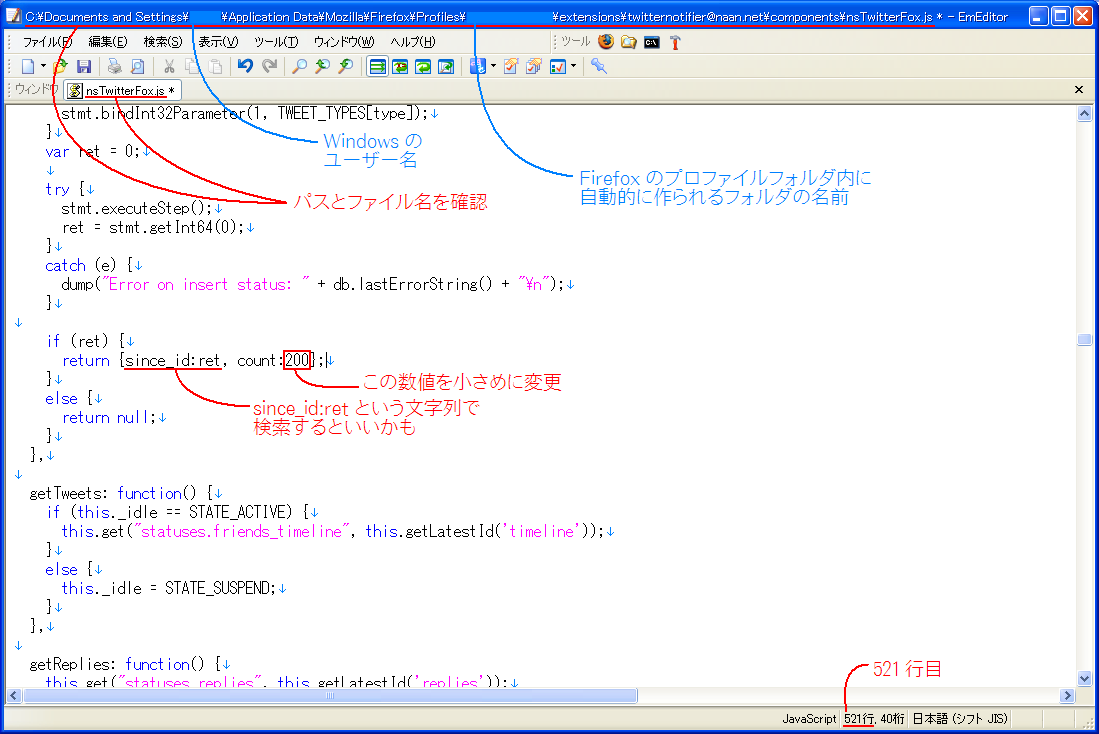1099x734 pixels.
Task: Expand the configuration selector dropdown arrow
Action: click(x=493, y=67)
